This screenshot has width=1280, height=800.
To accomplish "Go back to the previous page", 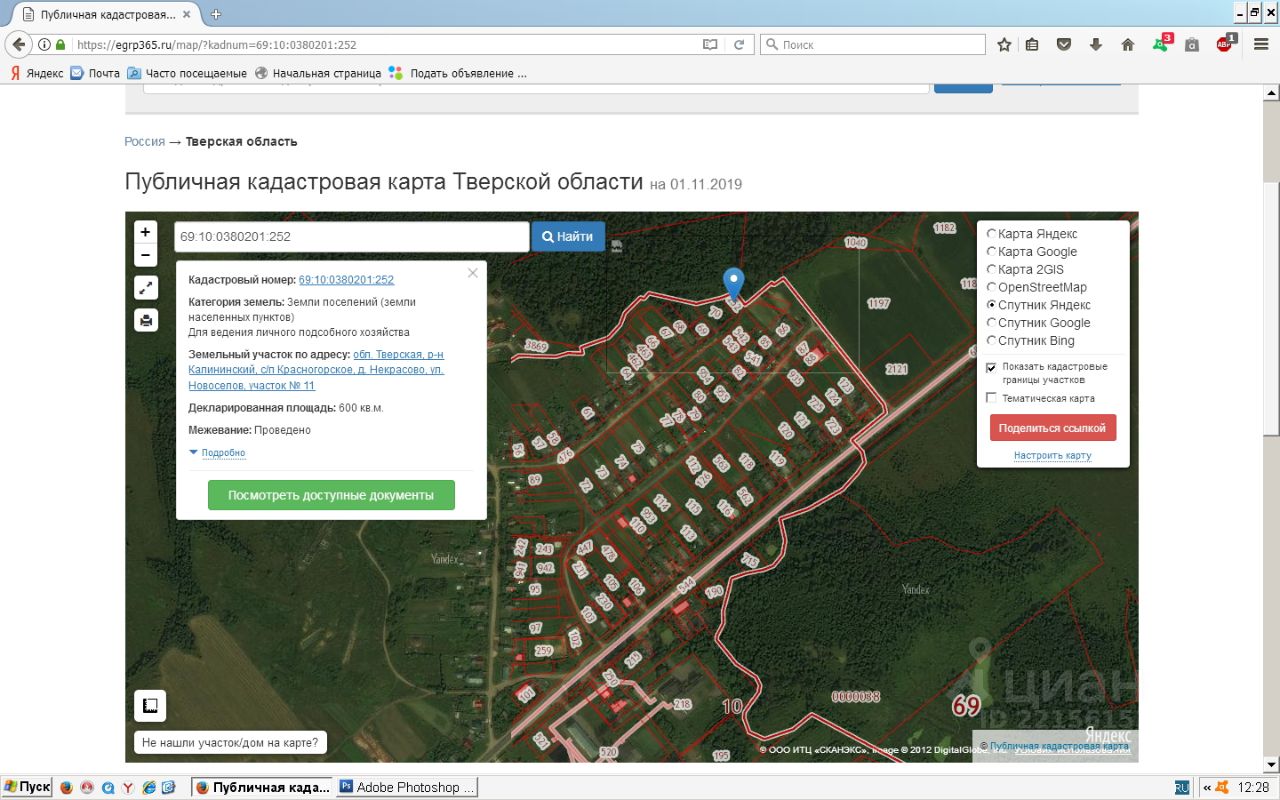I will tap(18, 44).
